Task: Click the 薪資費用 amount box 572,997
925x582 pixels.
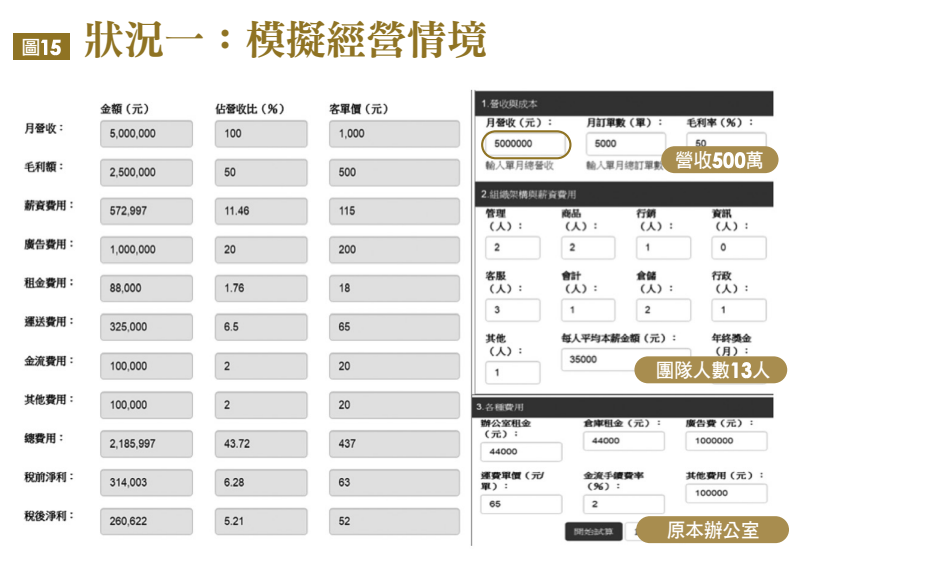Action: [146, 211]
